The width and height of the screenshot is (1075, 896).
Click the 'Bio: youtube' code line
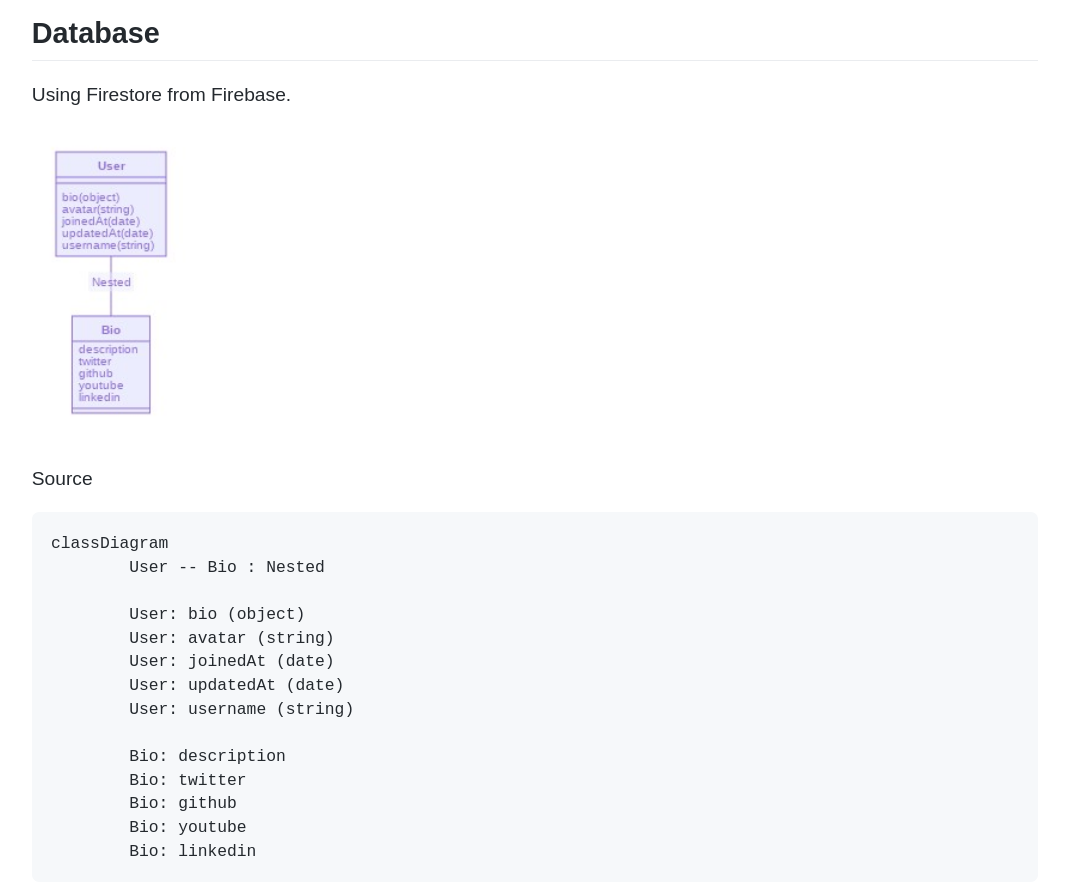pyautogui.click(x=188, y=827)
